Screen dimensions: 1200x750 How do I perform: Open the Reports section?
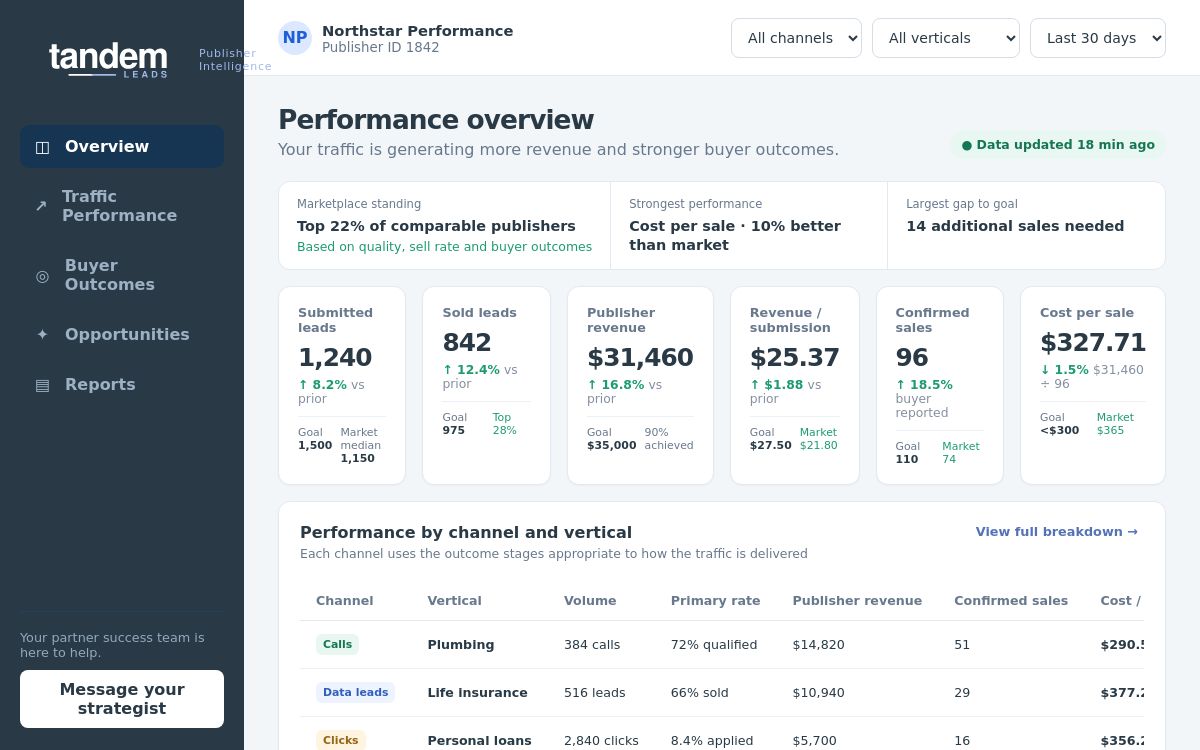(122, 384)
